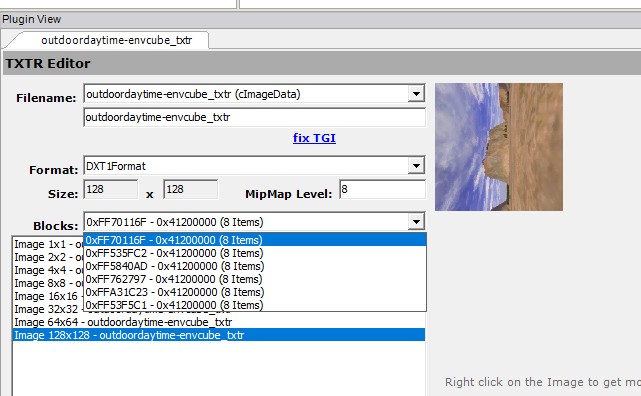Select block 0xFF70116F in dropdown list
Viewport: 641px width, 396px height.
coord(255,240)
